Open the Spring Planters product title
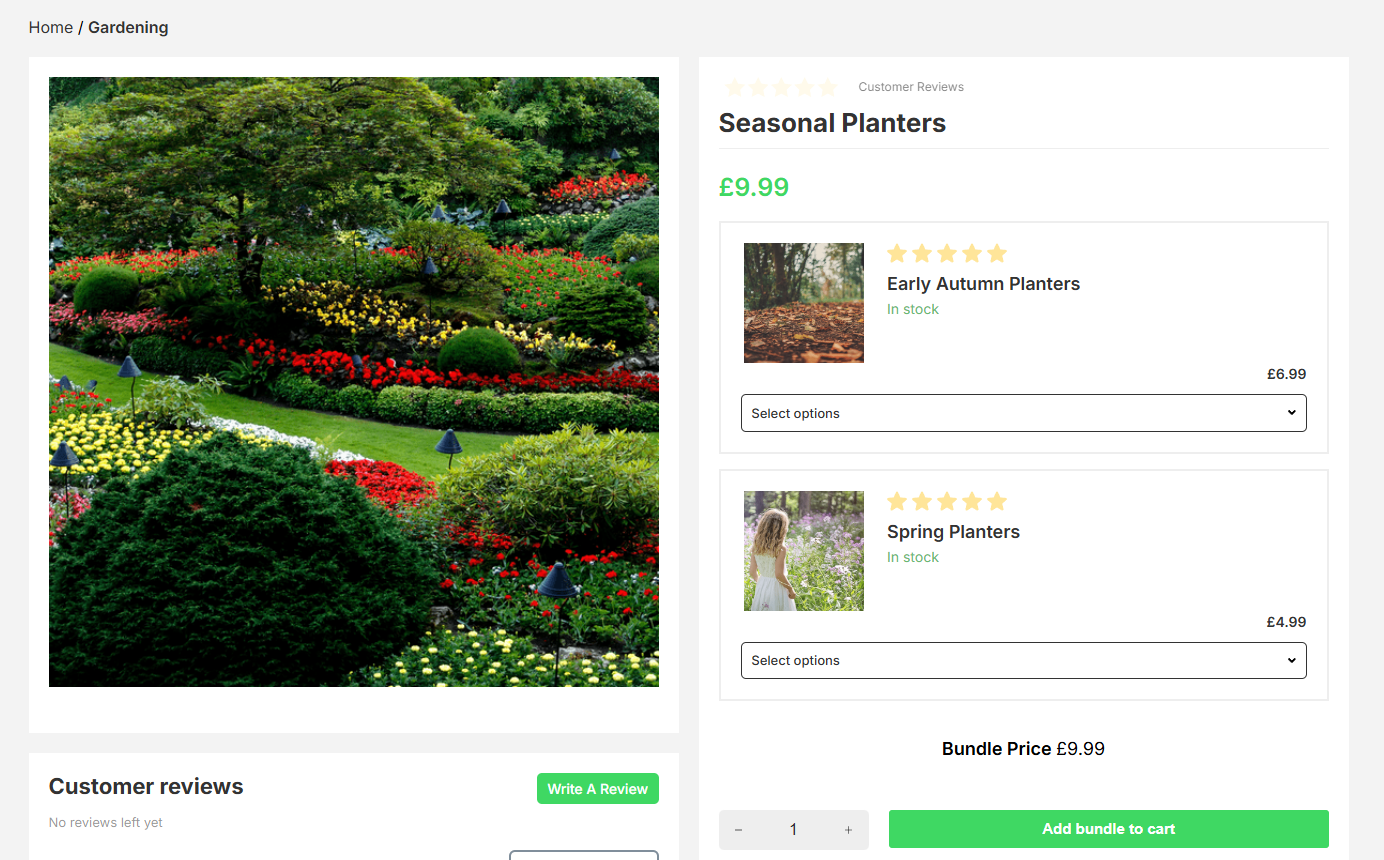The image size is (1384, 860). point(953,532)
